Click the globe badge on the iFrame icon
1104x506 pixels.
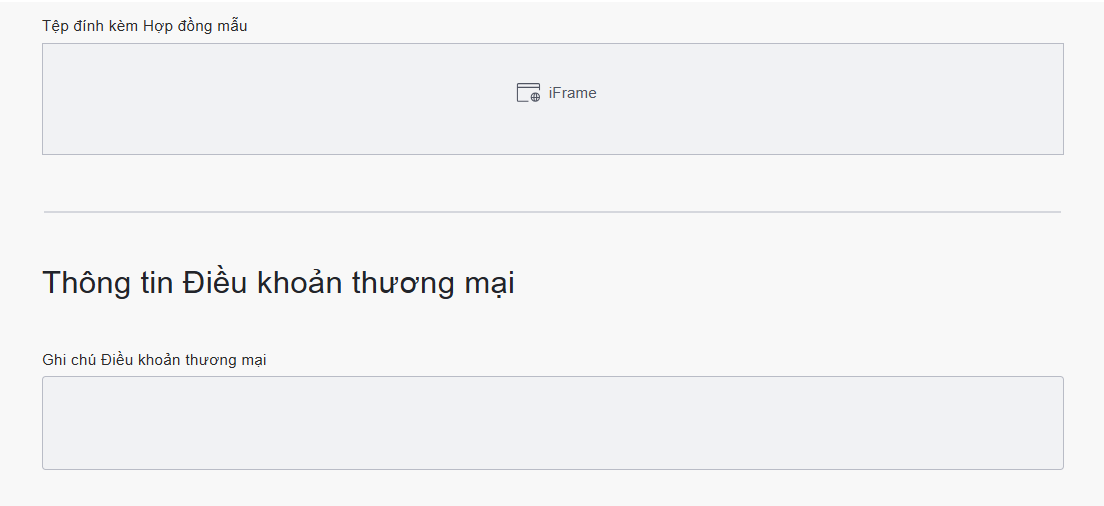tap(535, 97)
